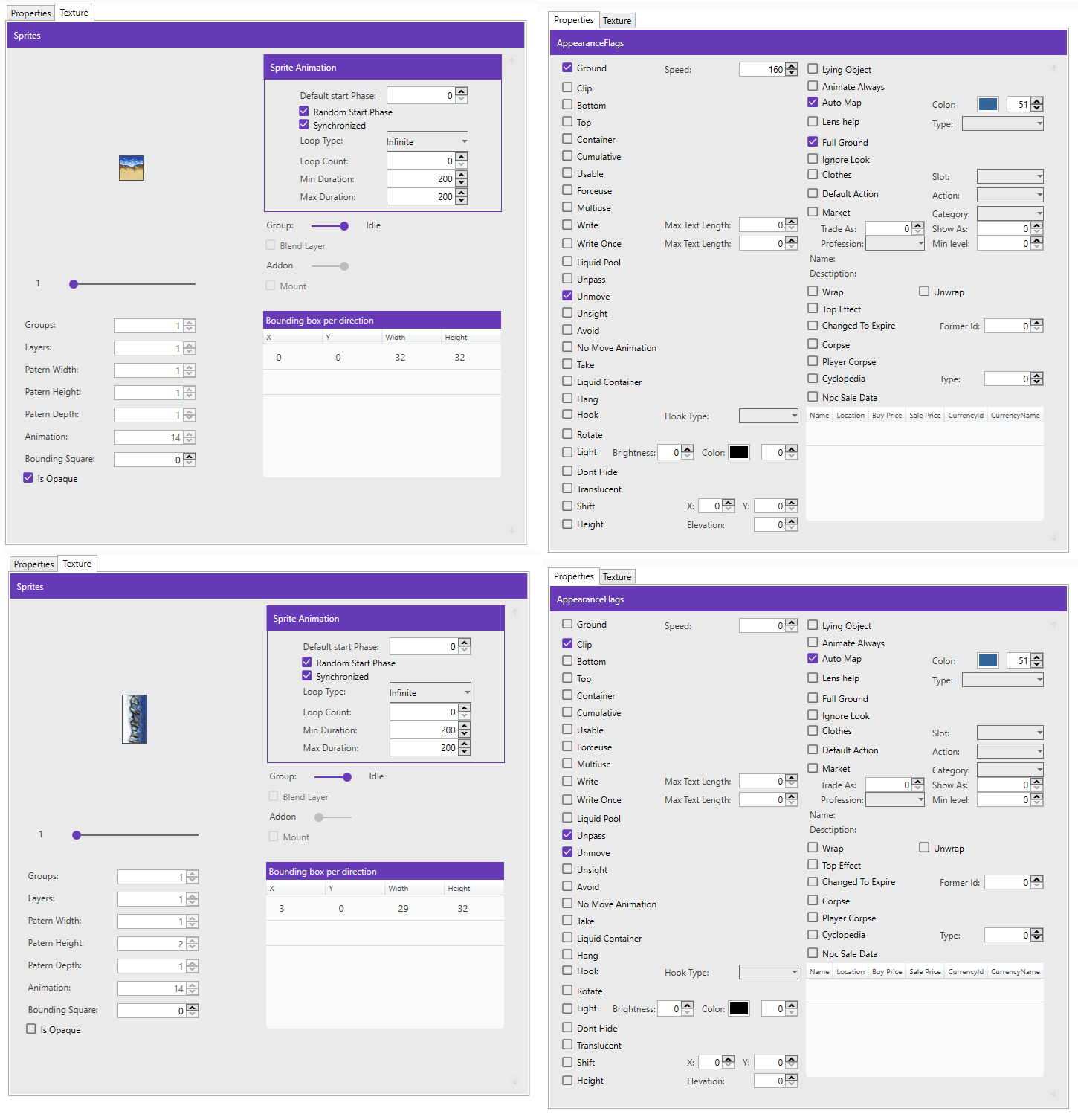This screenshot has width=1078, height=1120.
Task: Open the Auto Map color swatch
Action: pyautogui.click(x=987, y=104)
